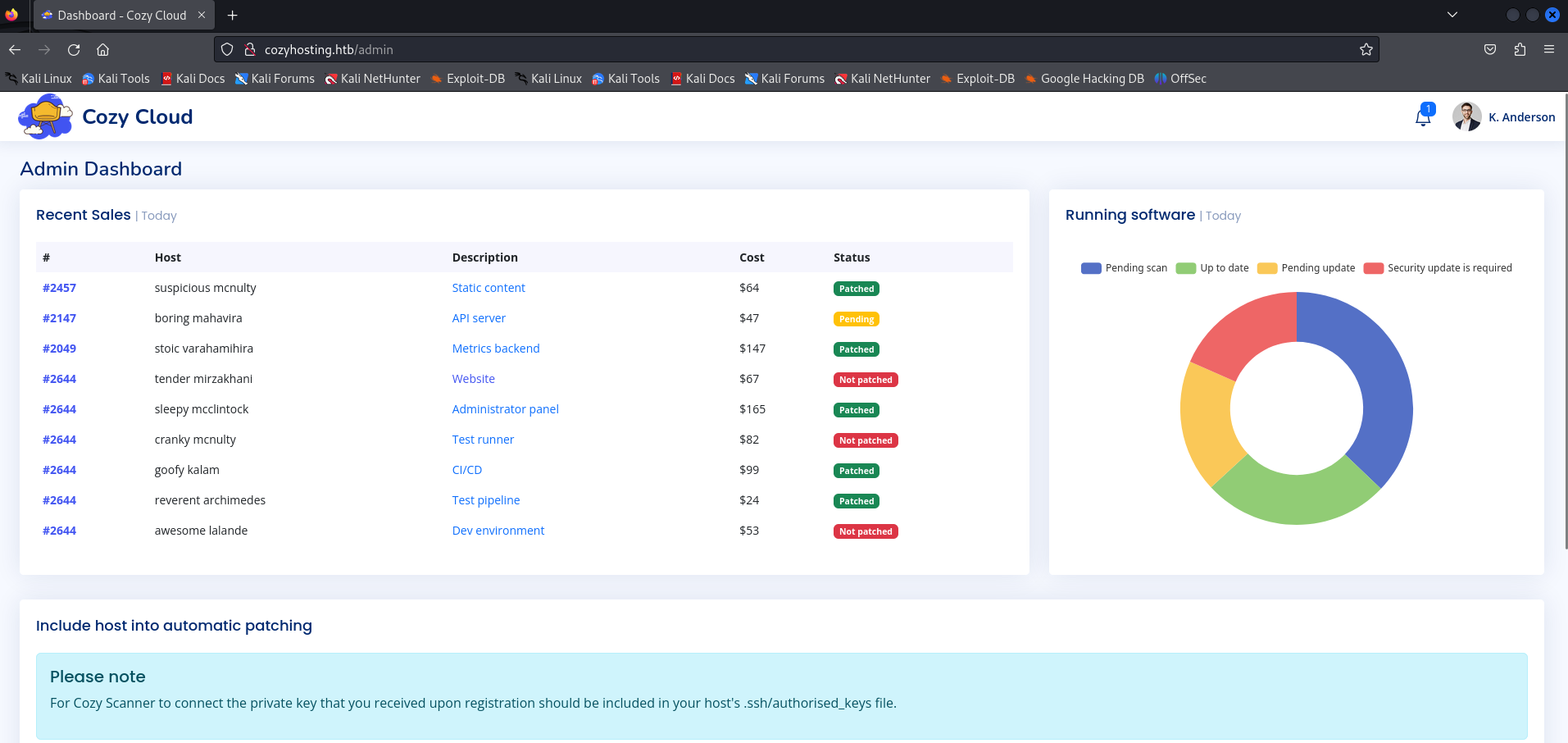
Task: Open a new tab with plus icon
Action: click(x=233, y=16)
